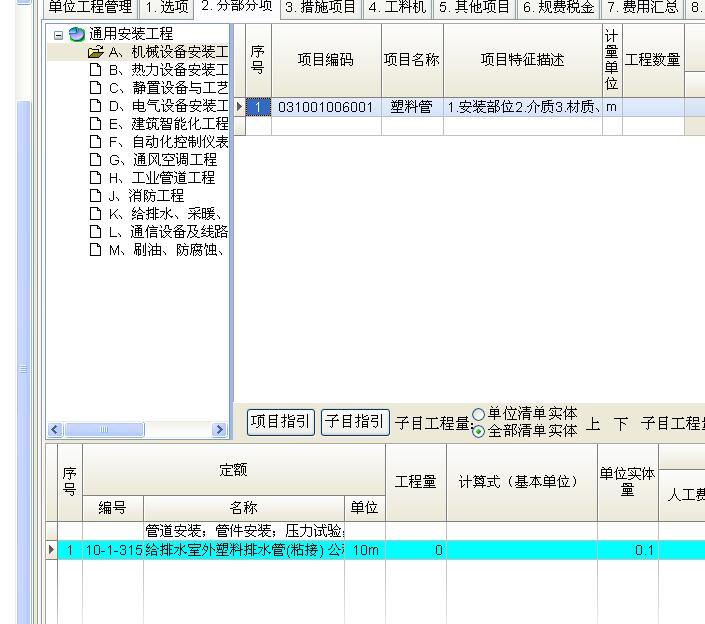Viewport: 705px width, 624px height.
Task: Select tree item H、工业管道工程
Action: (x=162, y=178)
